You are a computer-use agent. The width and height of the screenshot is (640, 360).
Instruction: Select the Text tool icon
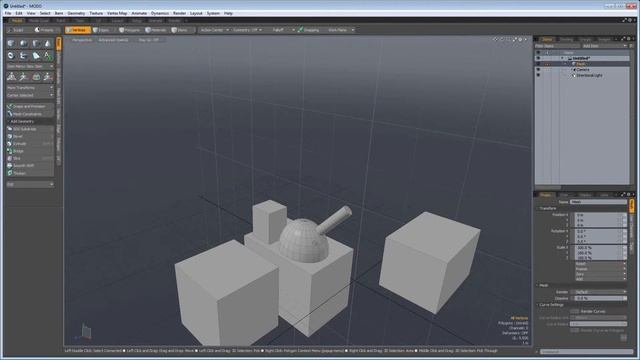(48, 56)
